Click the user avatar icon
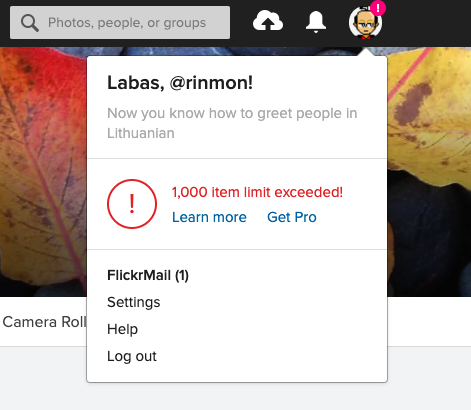The image size is (471, 410). (365, 22)
